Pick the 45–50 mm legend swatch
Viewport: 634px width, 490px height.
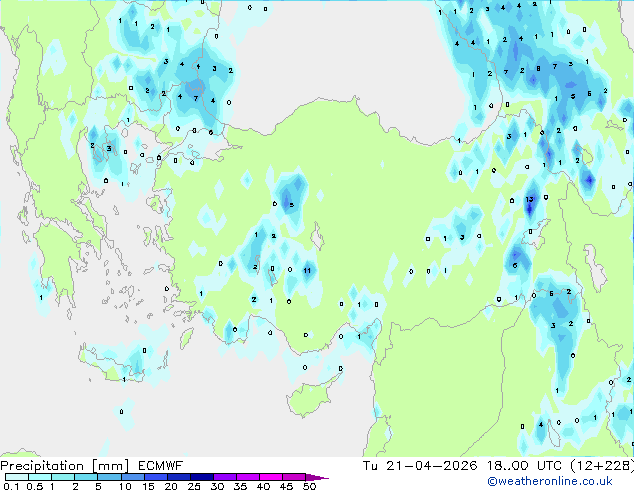click(x=294, y=477)
